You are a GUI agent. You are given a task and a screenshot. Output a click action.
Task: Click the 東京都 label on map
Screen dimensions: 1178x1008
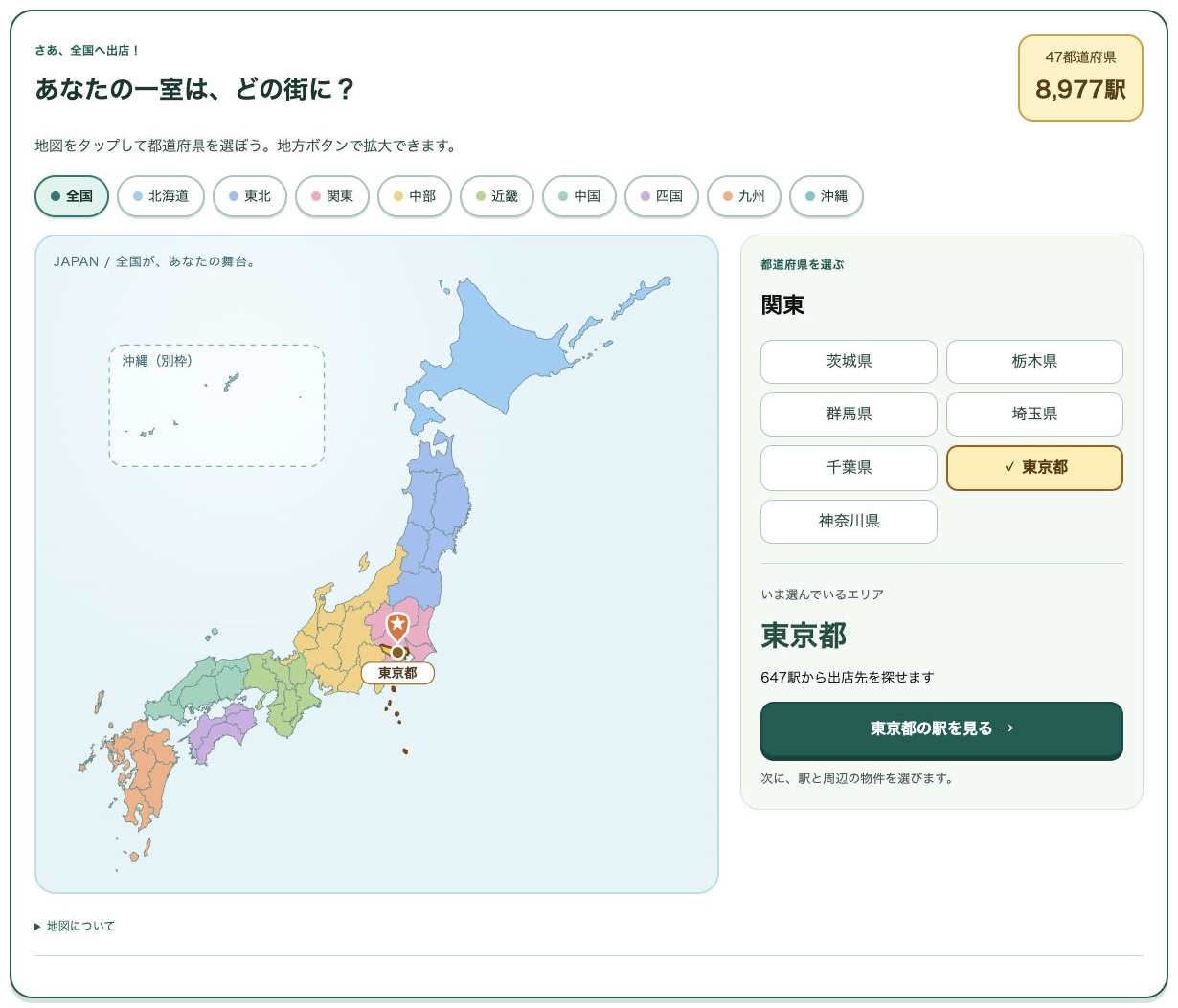pyautogui.click(x=397, y=673)
